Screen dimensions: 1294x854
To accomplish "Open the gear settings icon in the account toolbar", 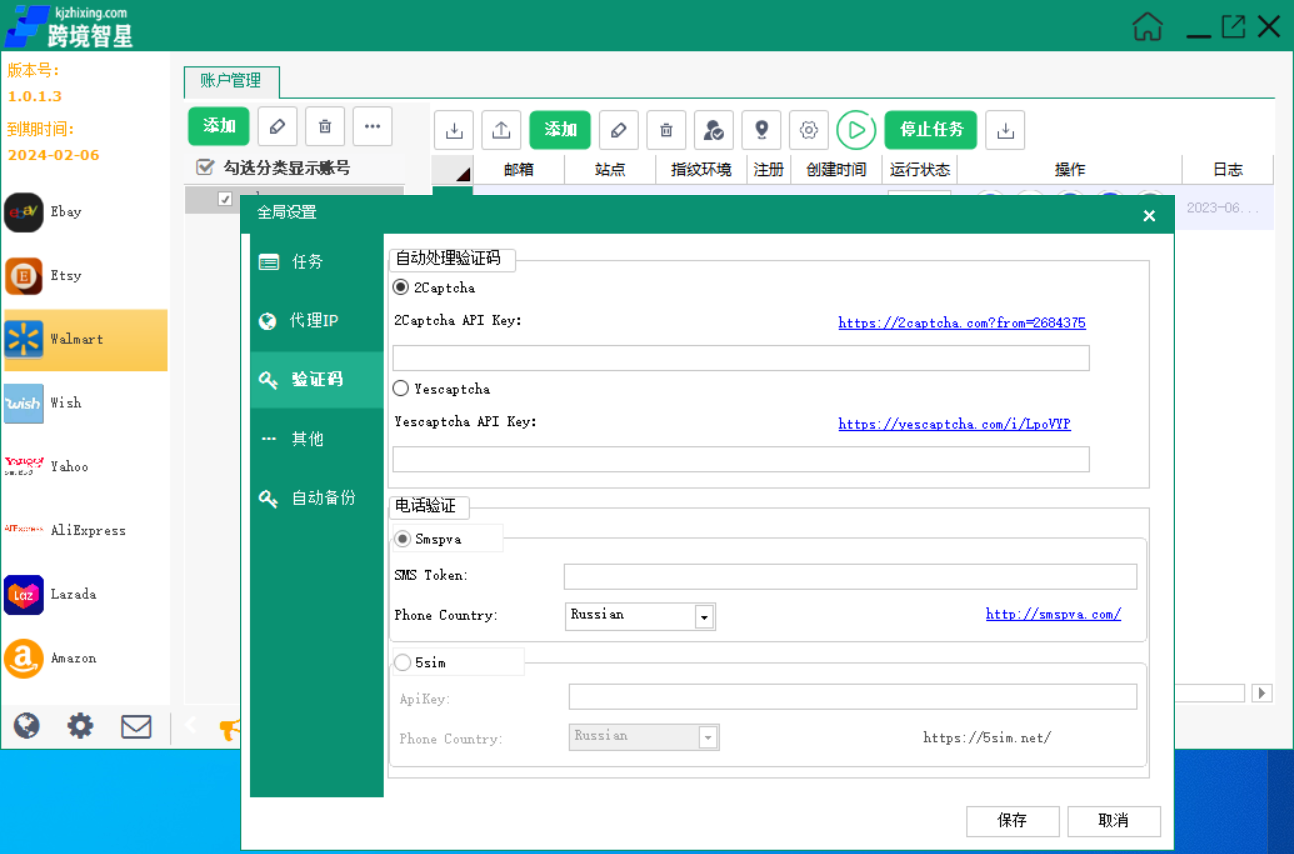I will (809, 130).
